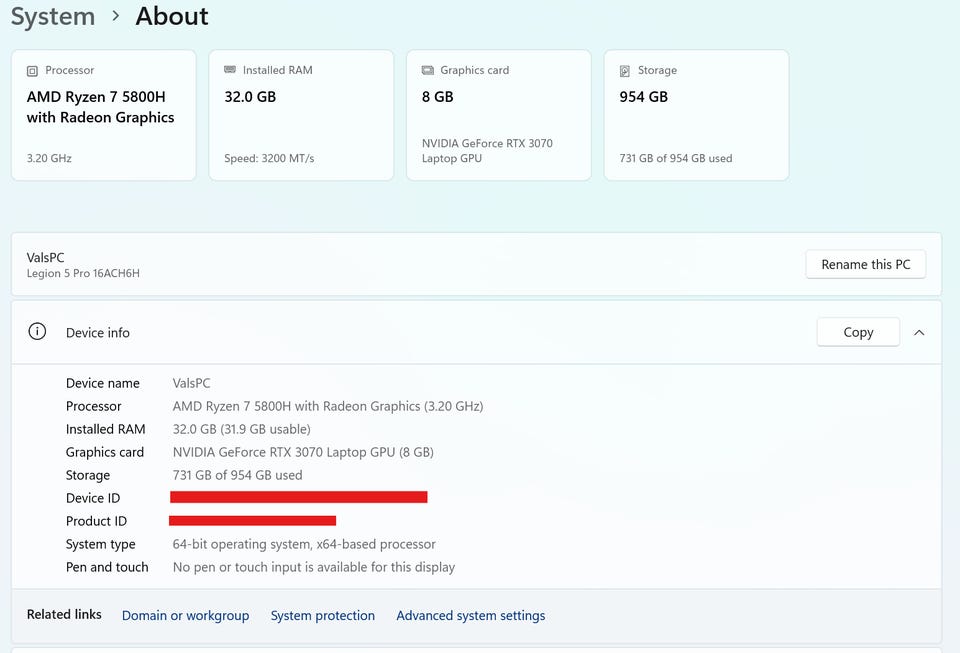Select 32.0 GB (31.9 GB usable) value
The image size is (960, 653).
pos(241,429)
